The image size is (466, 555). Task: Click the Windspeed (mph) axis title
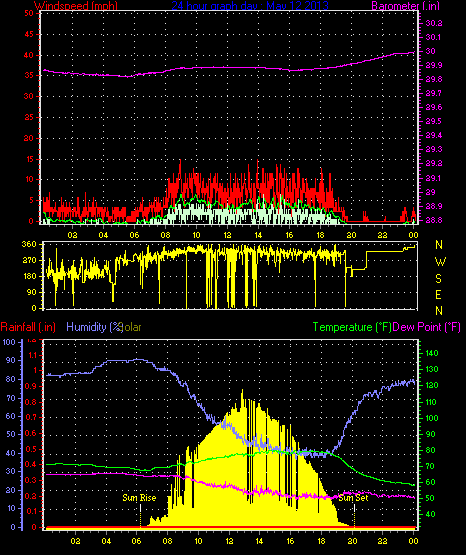point(76,5)
